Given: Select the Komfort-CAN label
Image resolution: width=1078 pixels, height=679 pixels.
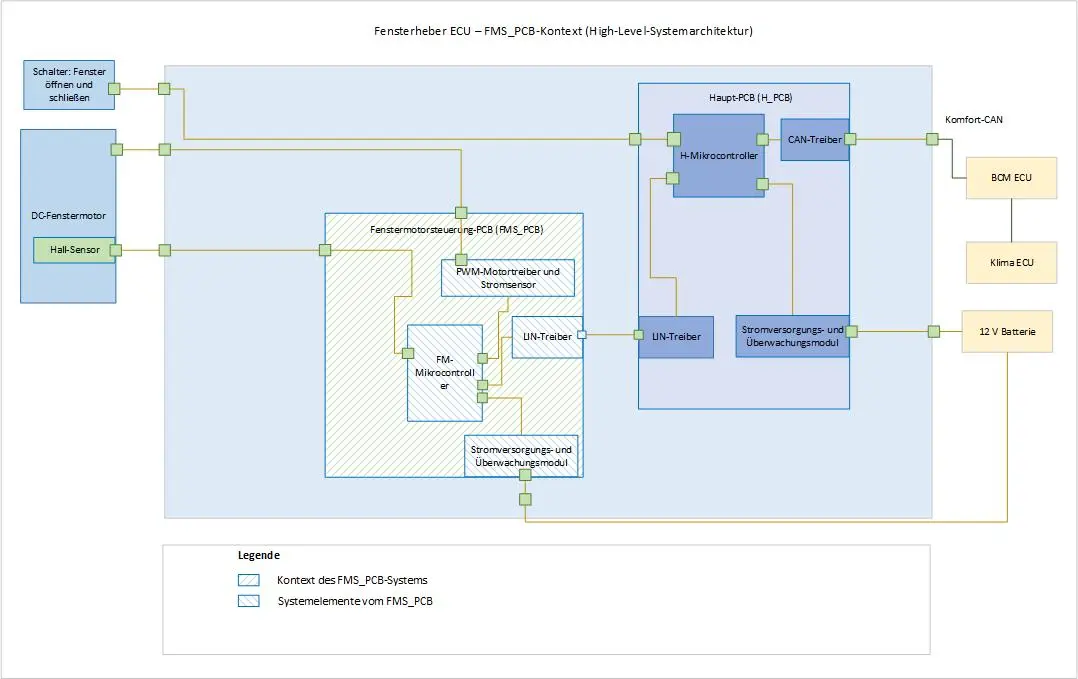Looking at the screenshot, I should click(x=974, y=120).
